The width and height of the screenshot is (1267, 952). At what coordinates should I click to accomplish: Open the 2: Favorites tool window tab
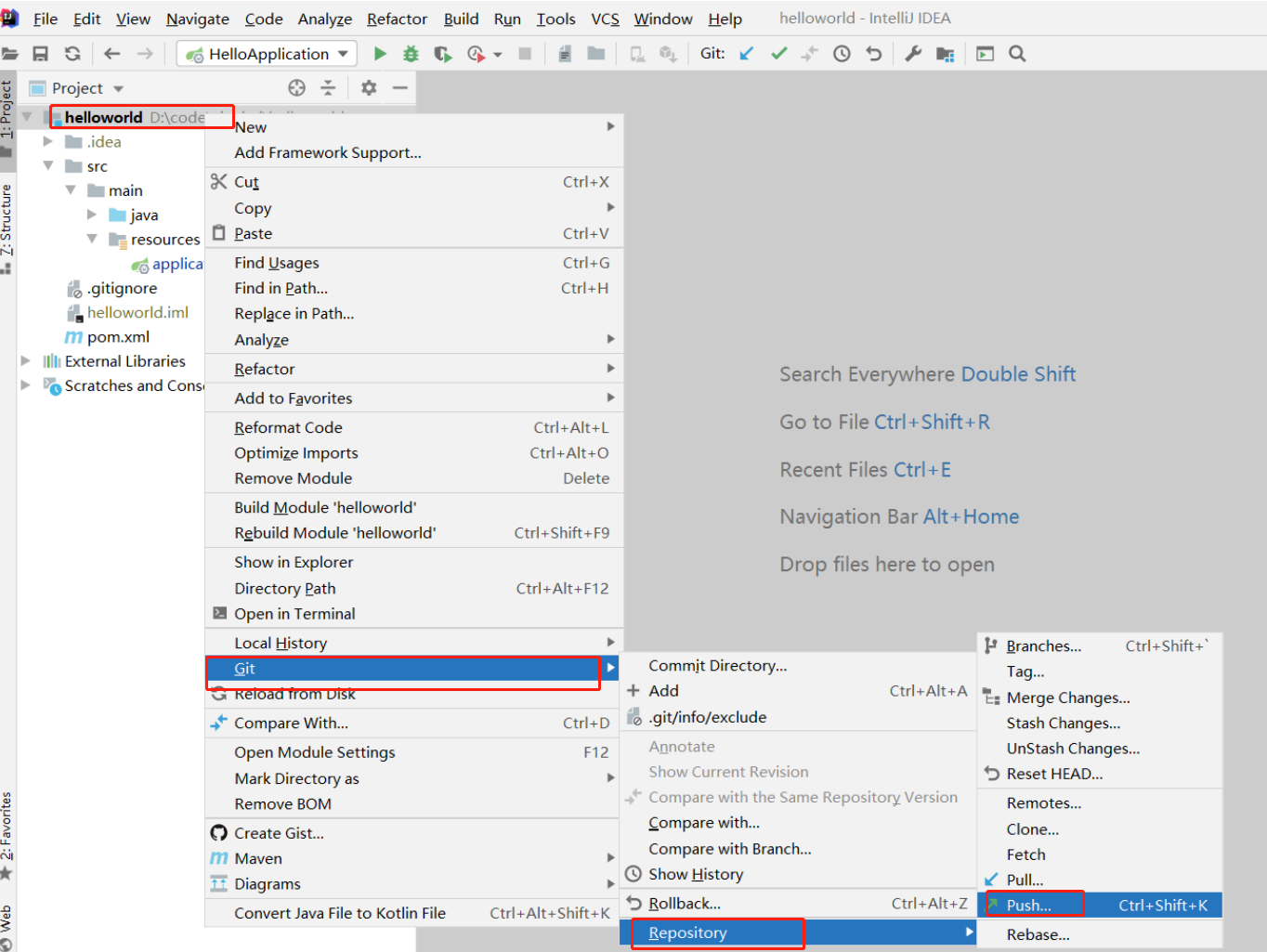[x=7, y=835]
